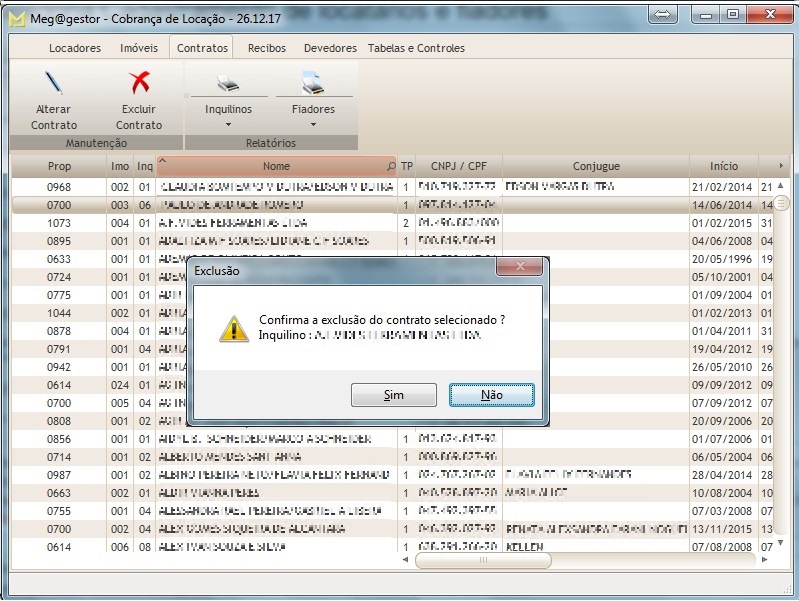Image resolution: width=799 pixels, height=601 pixels.
Task: Click the Meg@gestor app icon in title bar
Action: (x=17, y=19)
